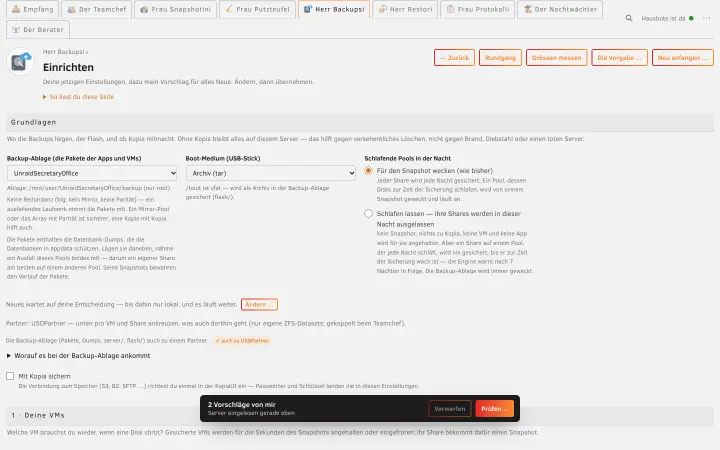
Task: Click the 'Partner: USDPartner' line
Action: (x=205, y=323)
